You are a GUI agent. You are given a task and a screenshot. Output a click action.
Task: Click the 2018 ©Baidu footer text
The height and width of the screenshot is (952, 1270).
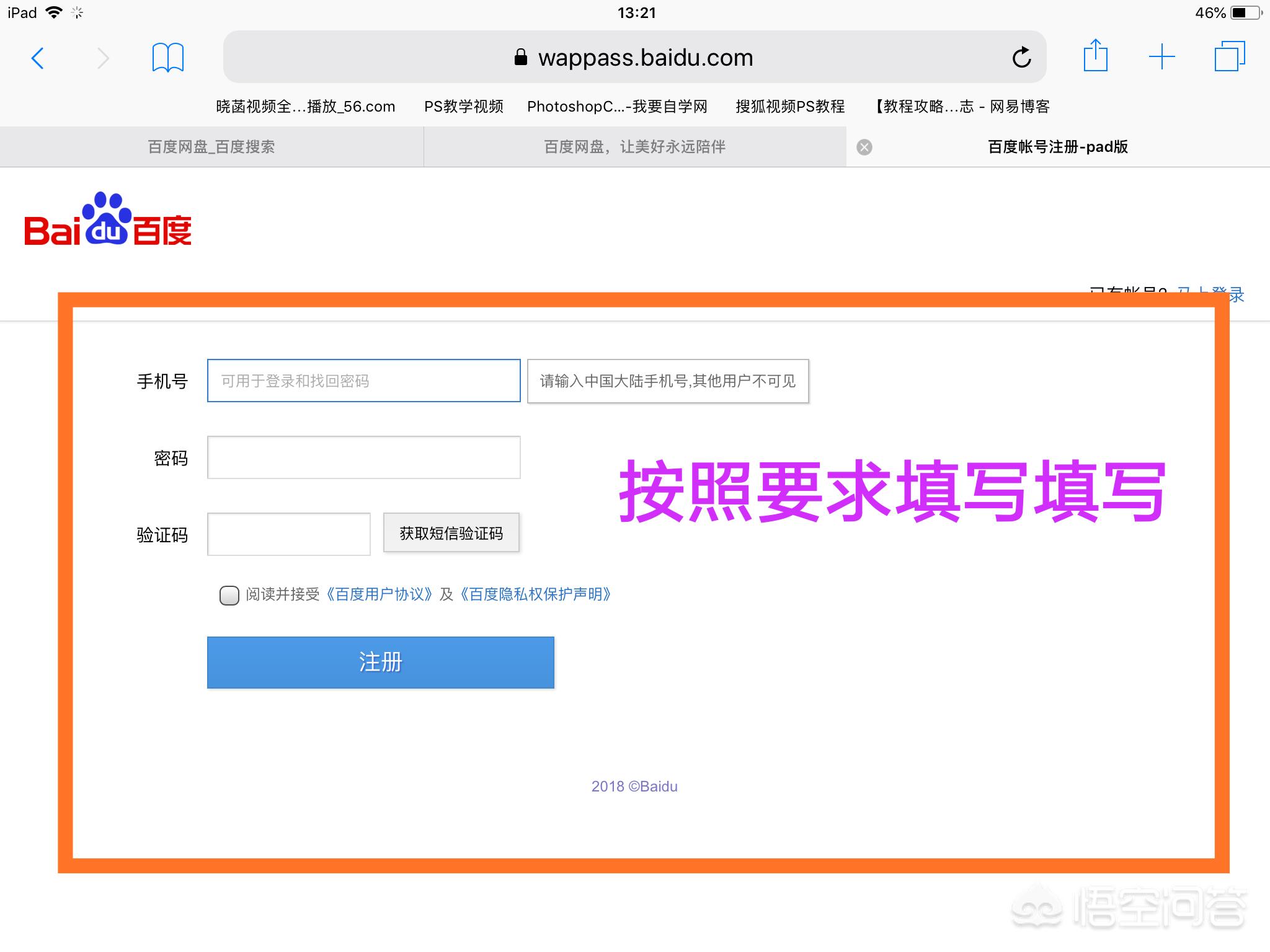634,787
